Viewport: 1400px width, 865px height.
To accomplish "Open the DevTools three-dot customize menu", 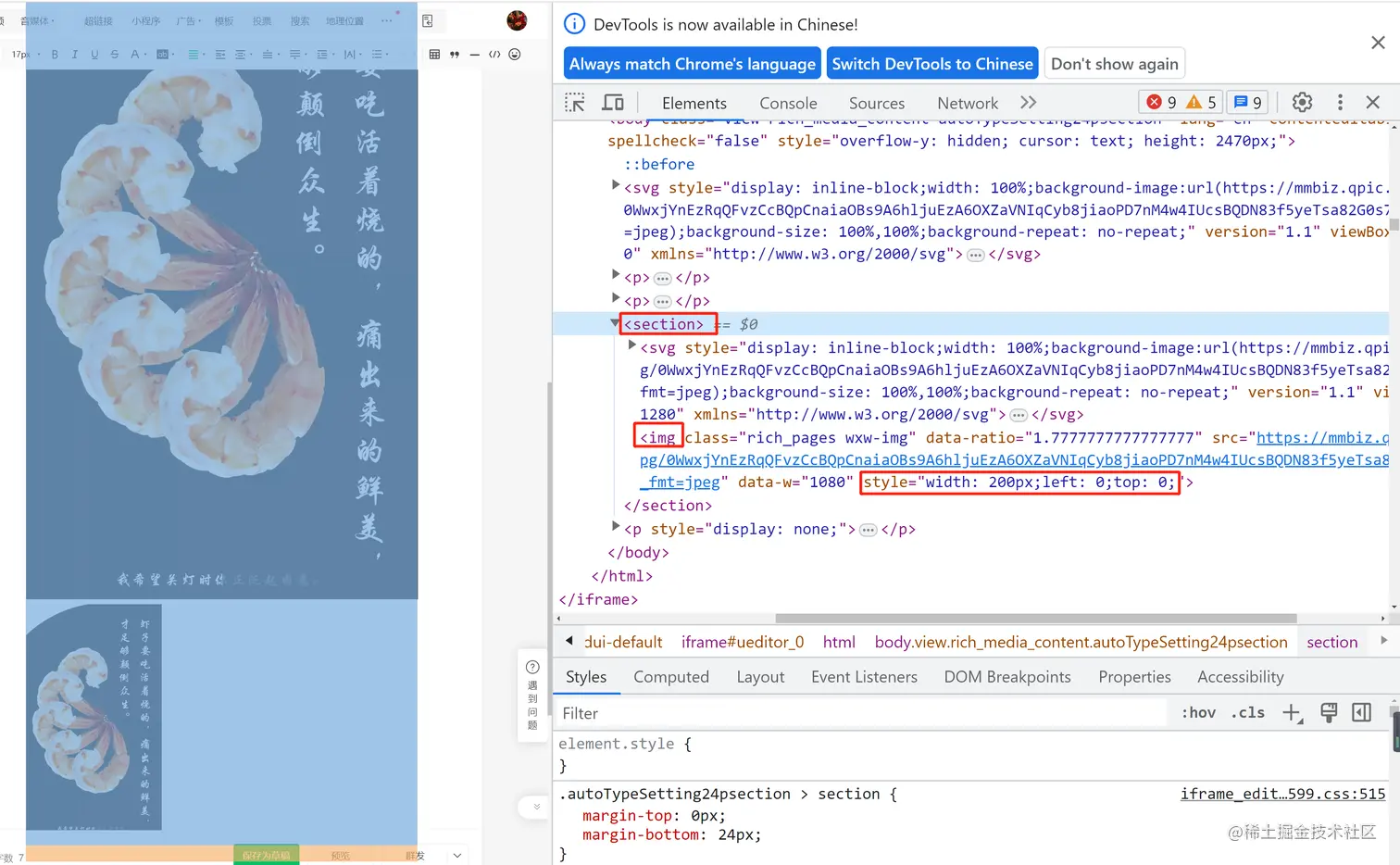I will [x=1340, y=102].
